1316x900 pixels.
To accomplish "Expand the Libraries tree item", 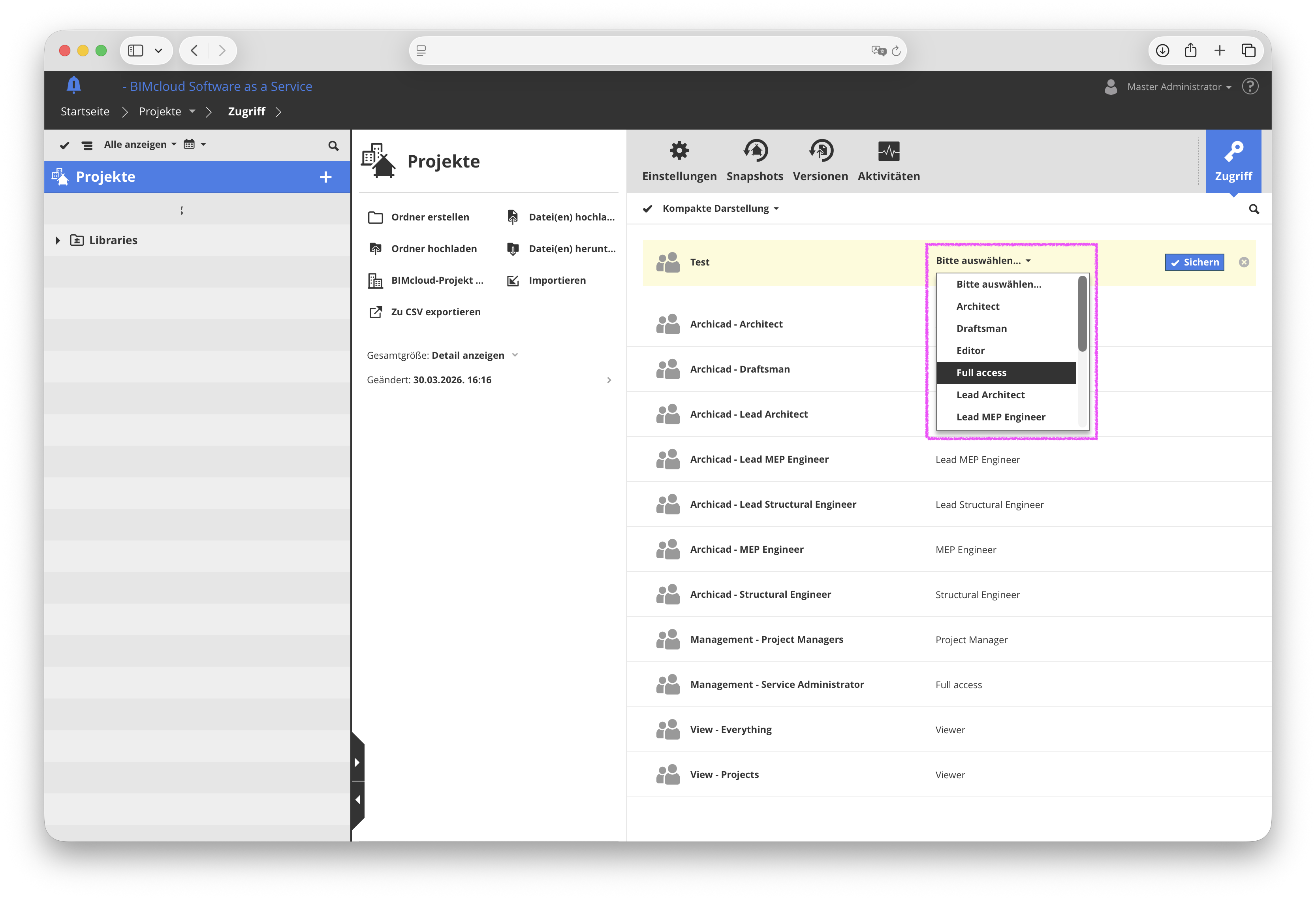I will click(58, 240).
